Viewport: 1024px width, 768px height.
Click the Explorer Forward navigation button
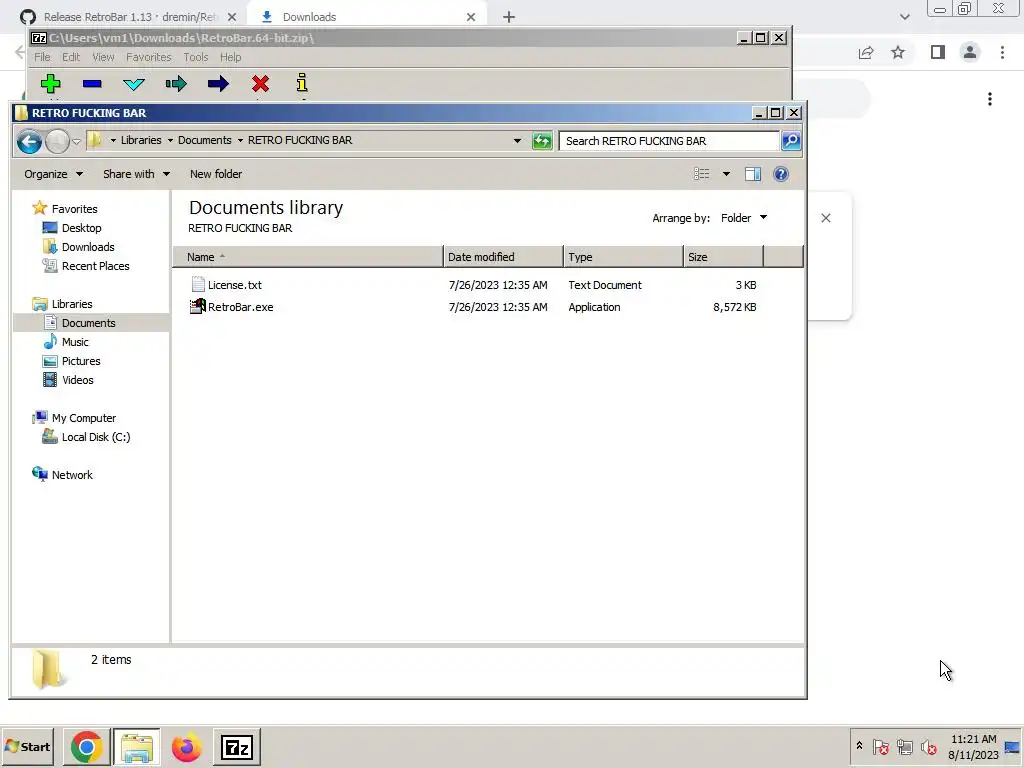pos(57,141)
